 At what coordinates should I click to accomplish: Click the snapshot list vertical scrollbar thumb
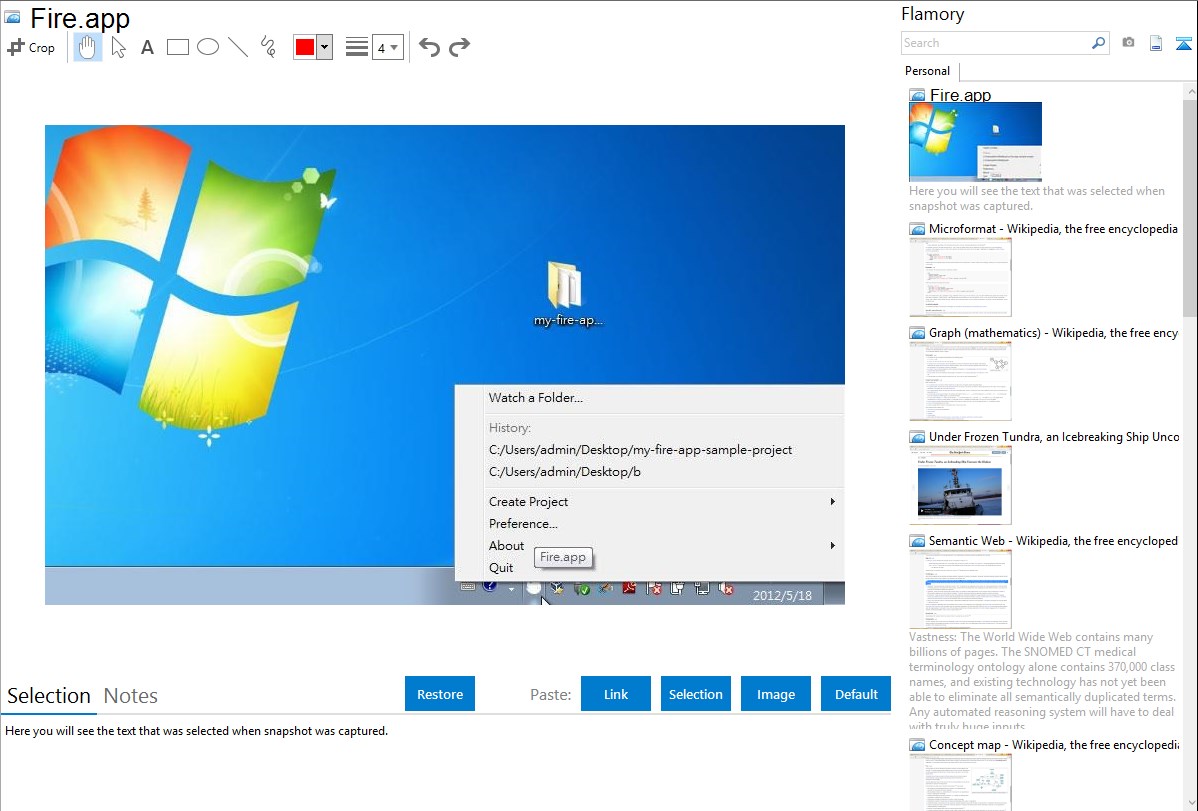click(1190, 208)
